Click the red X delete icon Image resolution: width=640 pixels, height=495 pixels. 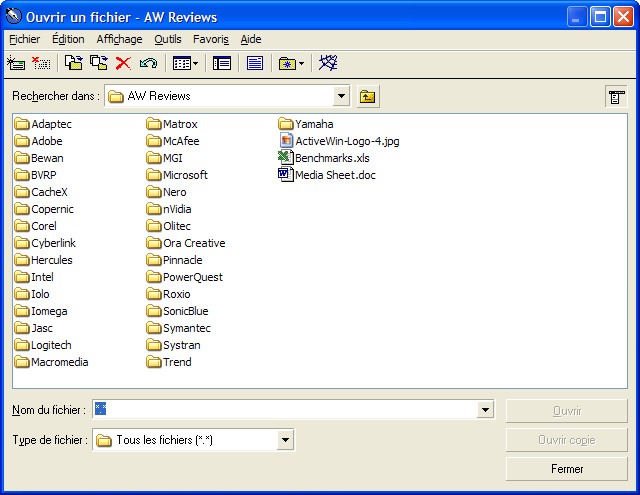click(x=123, y=63)
